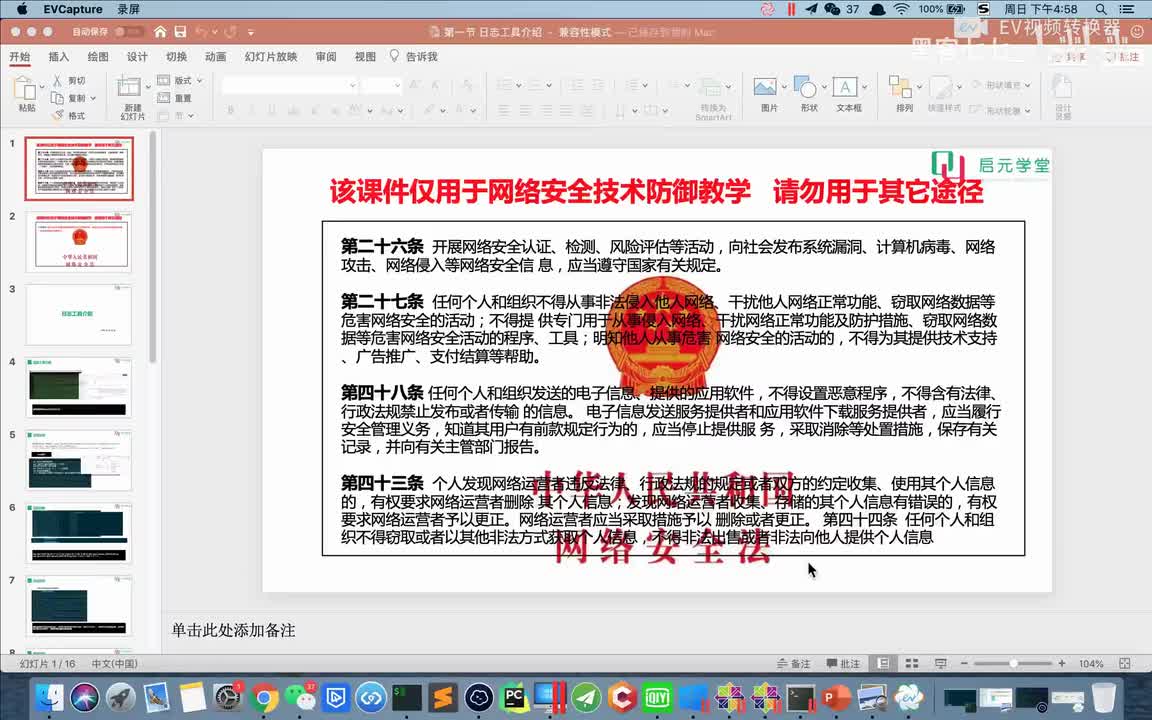Open Sublime Text from the dock
Image resolution: width=1152 pixels, height=720 pixels.
[x=443, y=697]
